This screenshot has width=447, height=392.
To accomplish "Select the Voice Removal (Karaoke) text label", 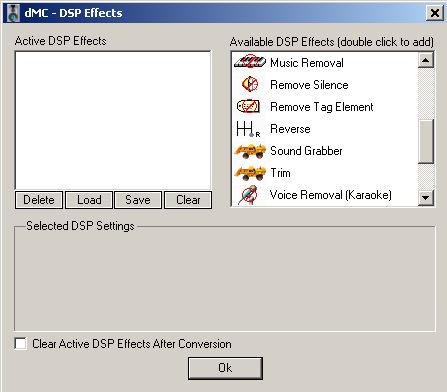I will click(x=330, y=195).
